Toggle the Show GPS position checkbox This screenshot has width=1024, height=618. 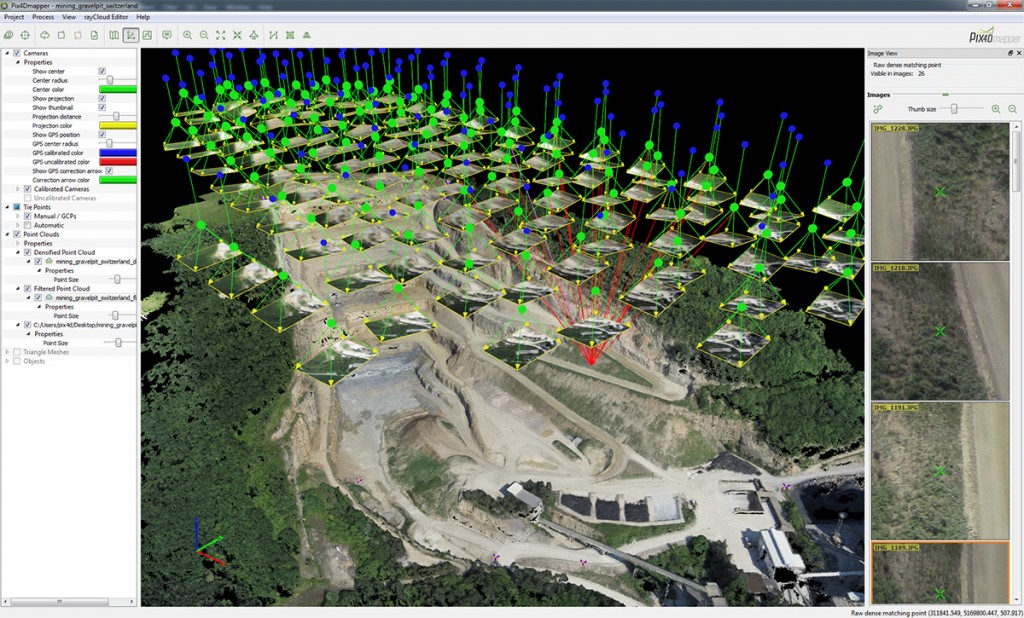pyautogui.click(x=102, y=134)
